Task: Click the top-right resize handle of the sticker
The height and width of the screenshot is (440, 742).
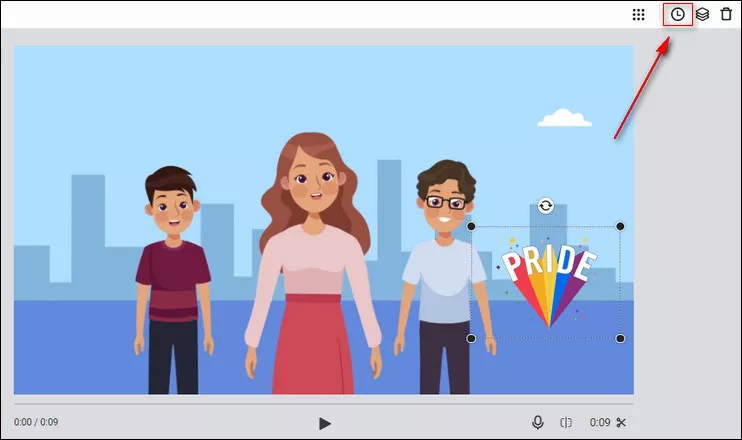Action: pos(620,227)
